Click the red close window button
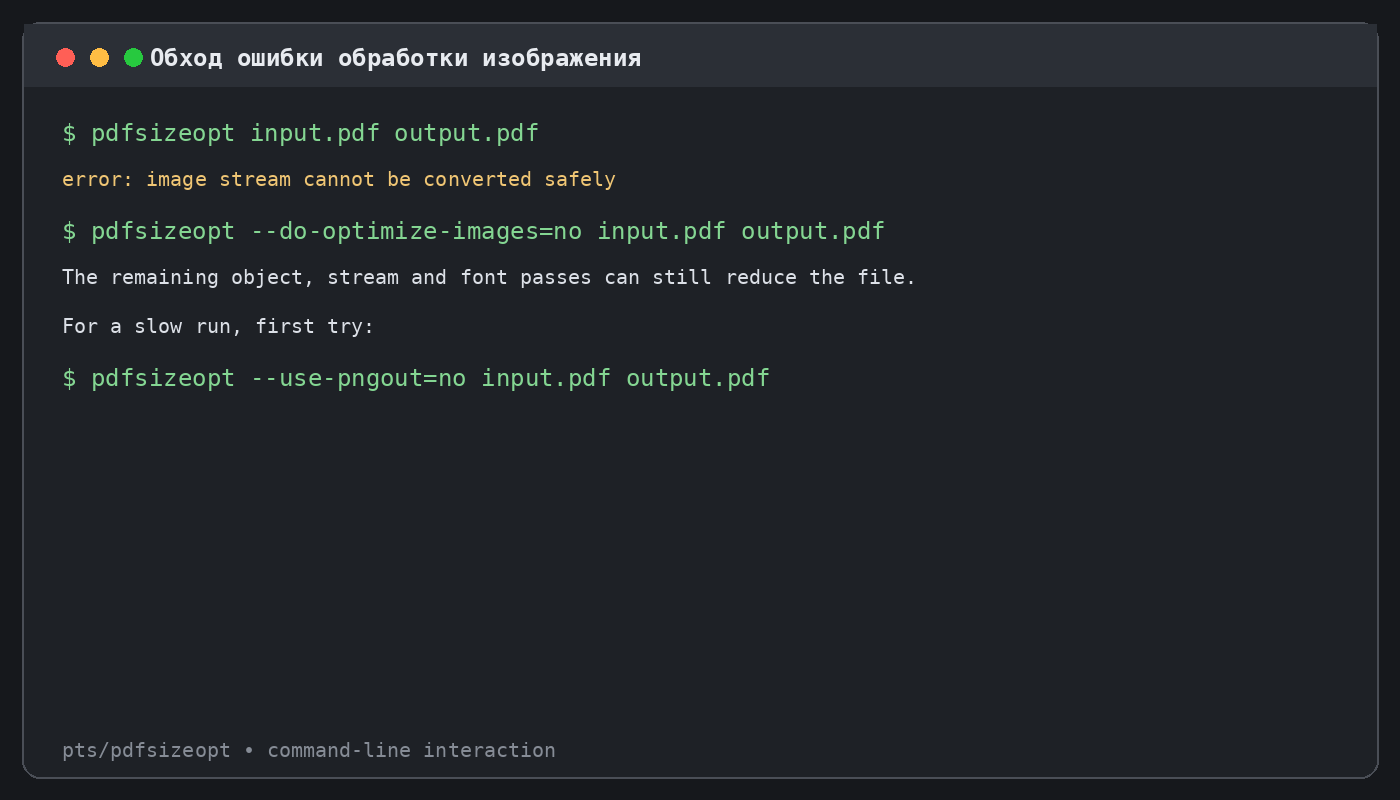Viewport: 1400px width, 800px height. pyautogui.click(x=66, y=58)
